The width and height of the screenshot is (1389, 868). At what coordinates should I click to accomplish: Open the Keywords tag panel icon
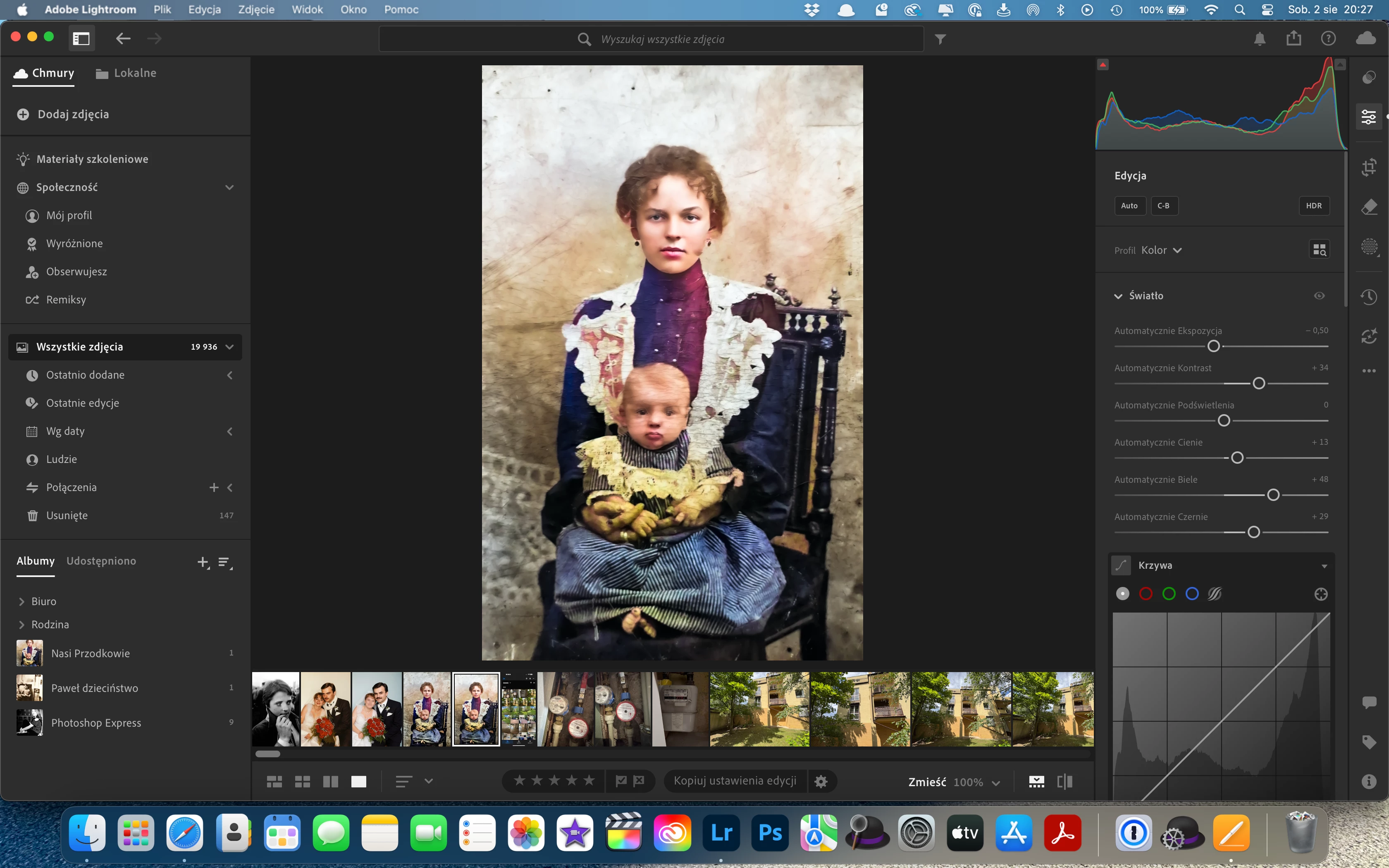pyautogui.click(x=1369, y=742)
